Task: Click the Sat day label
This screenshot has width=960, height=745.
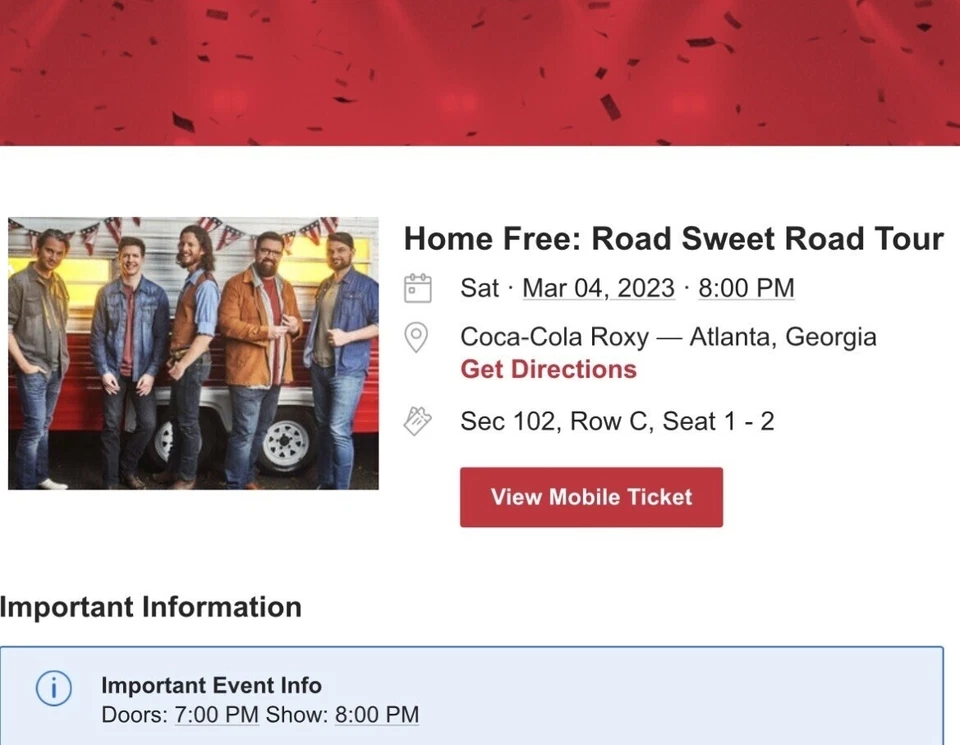Action: click(x=479, y=288)
